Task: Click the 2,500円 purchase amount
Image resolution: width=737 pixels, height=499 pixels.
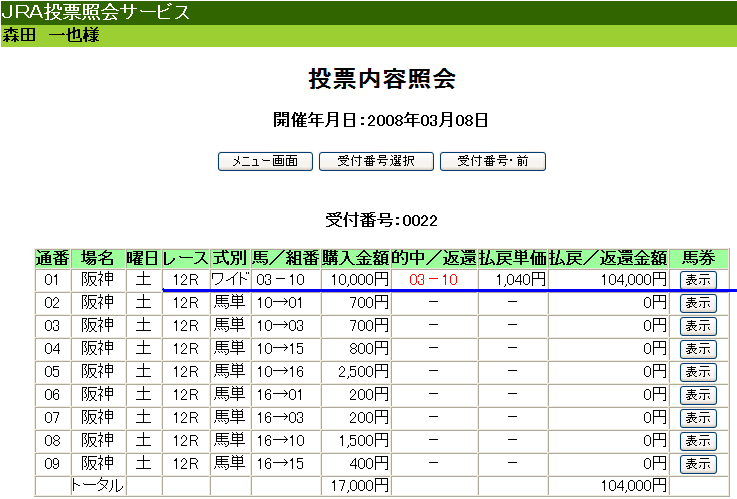Action: click(363, 372)
